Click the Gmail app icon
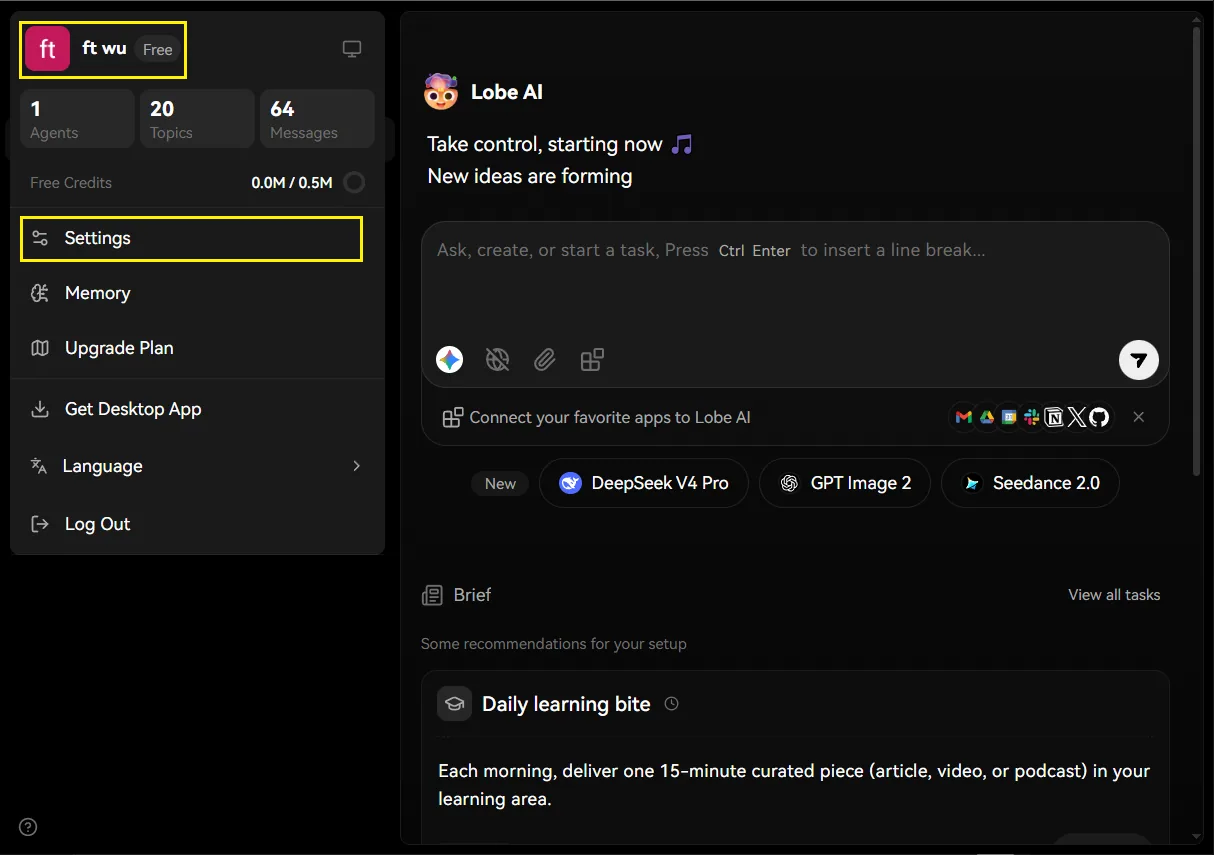Image resolution: width=1214 pixels, height=855 pixels. coord(964,417)
